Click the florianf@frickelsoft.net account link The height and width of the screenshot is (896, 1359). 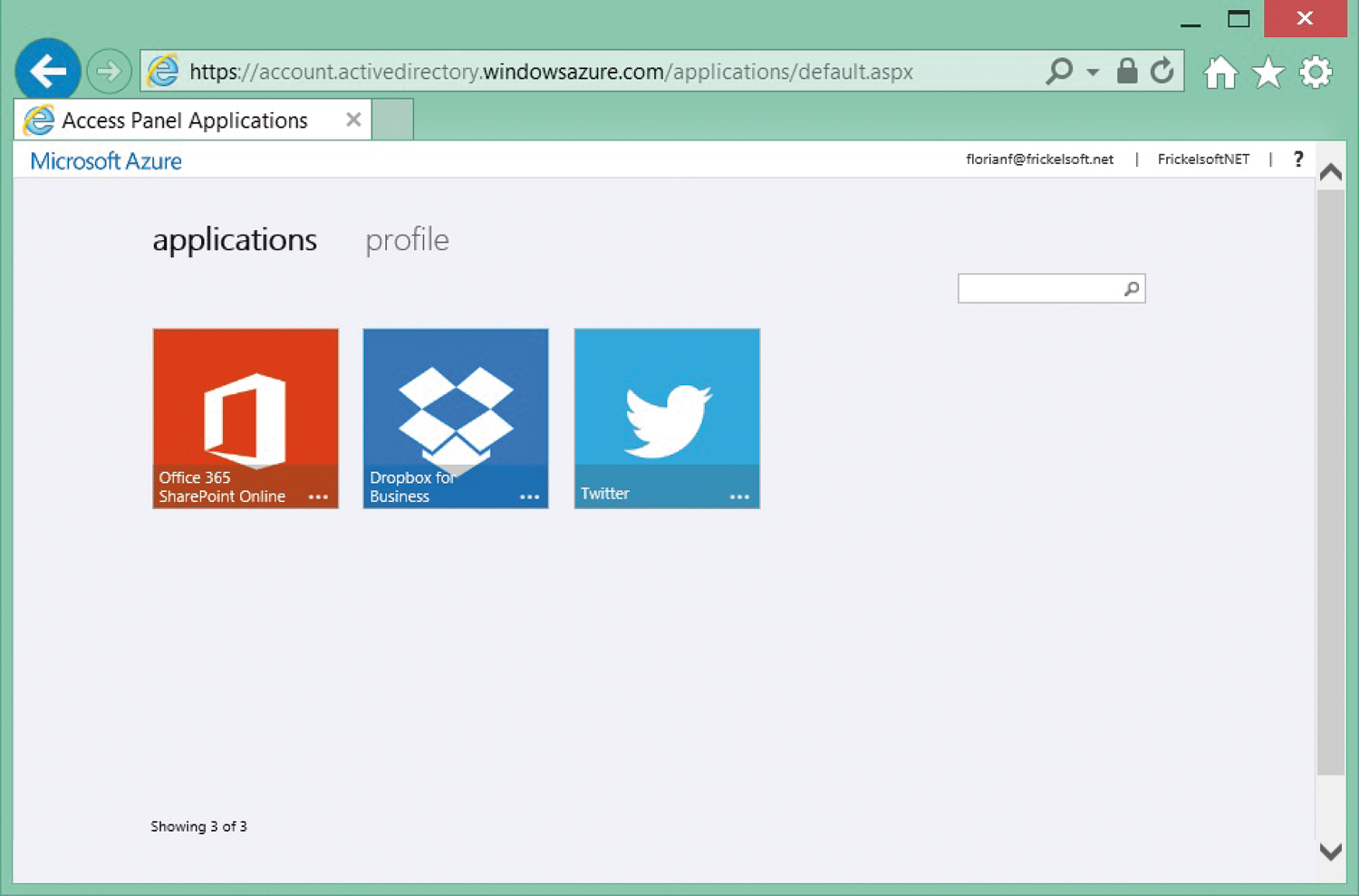[1039, 159]
